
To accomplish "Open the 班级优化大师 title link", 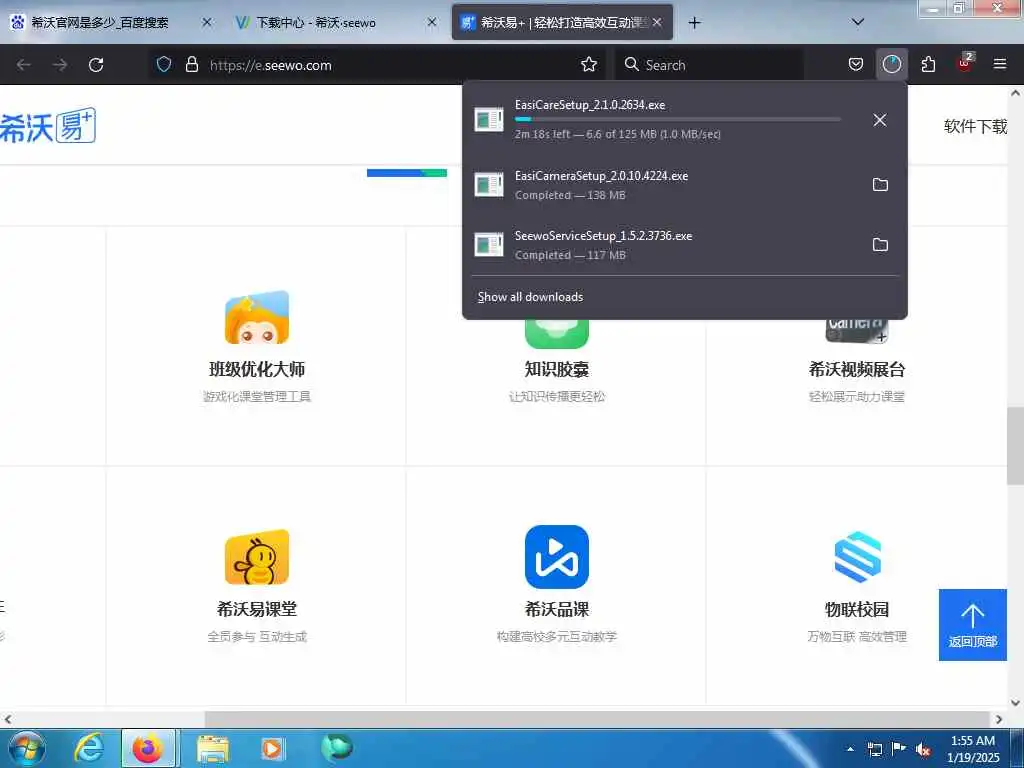I will (257, 369).
